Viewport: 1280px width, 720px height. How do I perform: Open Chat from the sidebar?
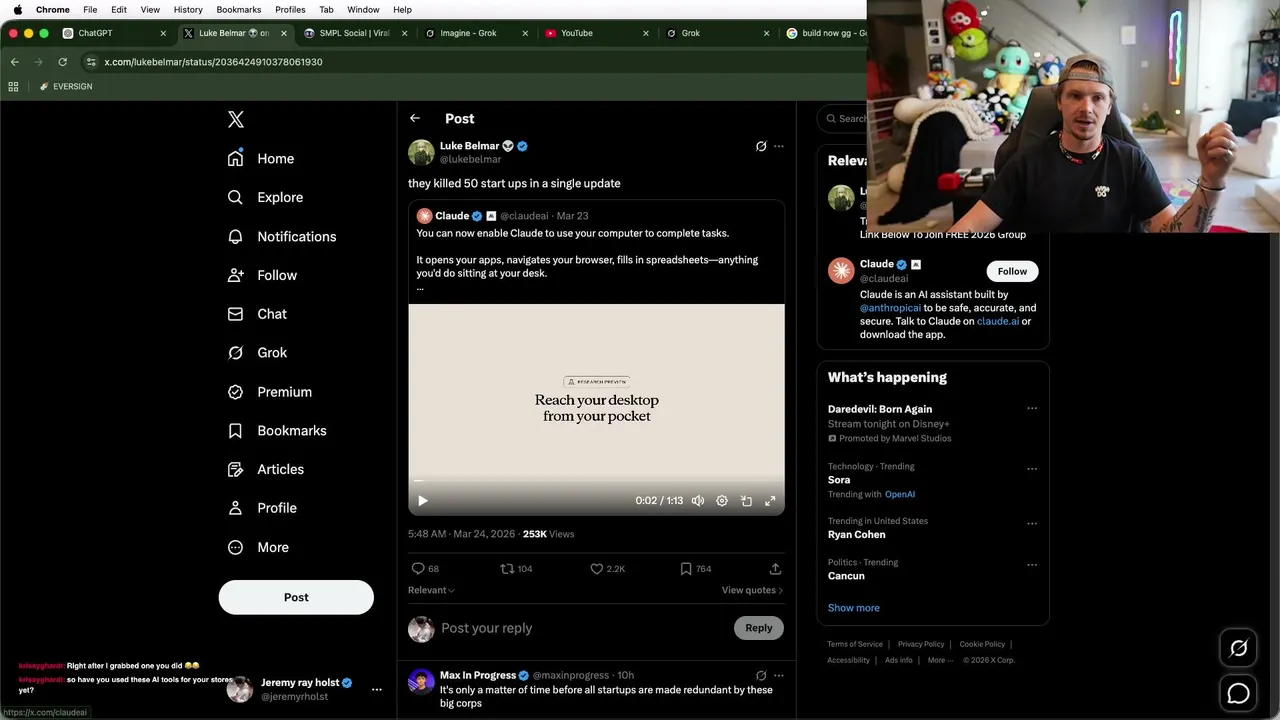click(257, 314)
